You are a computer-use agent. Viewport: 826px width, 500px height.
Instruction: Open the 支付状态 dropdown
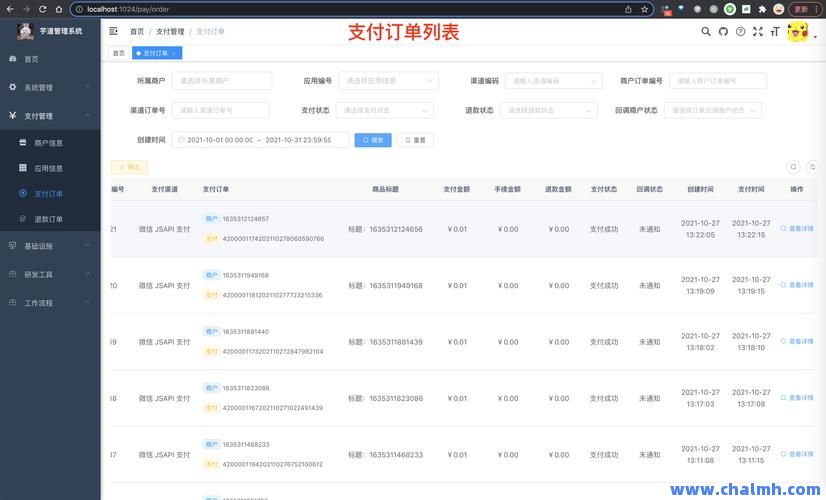[385, 110]
